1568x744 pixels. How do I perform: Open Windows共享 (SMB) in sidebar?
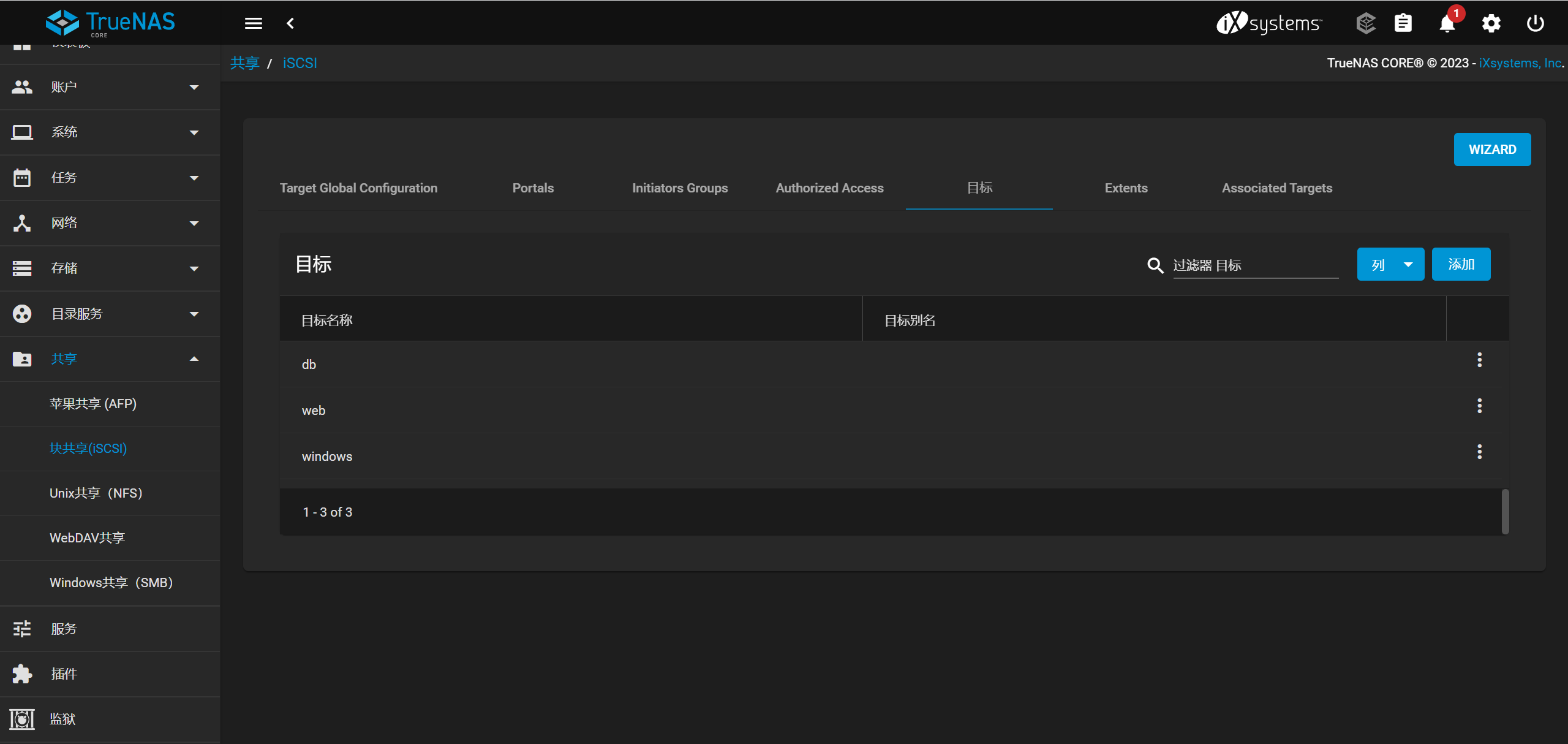tap(111, 583)
